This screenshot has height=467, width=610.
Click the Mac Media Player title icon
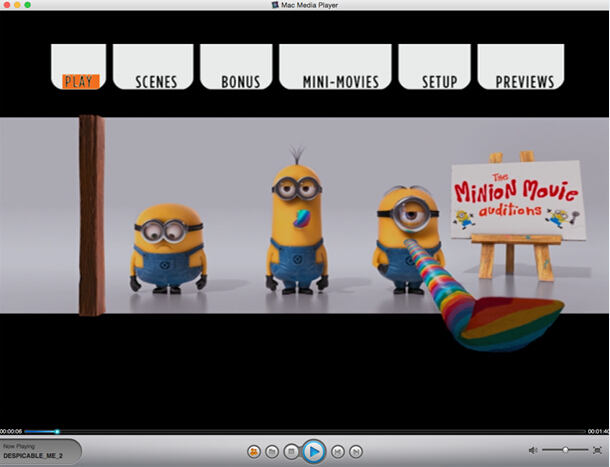[x=275, y=5]
